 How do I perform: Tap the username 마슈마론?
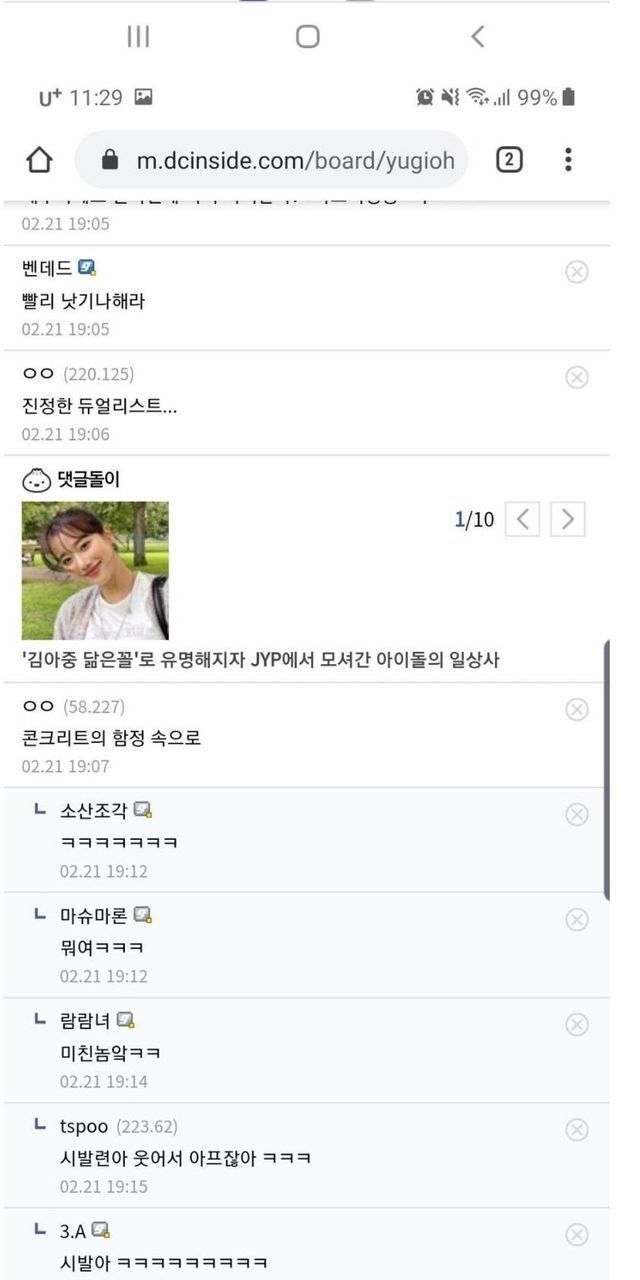[93, 915]
